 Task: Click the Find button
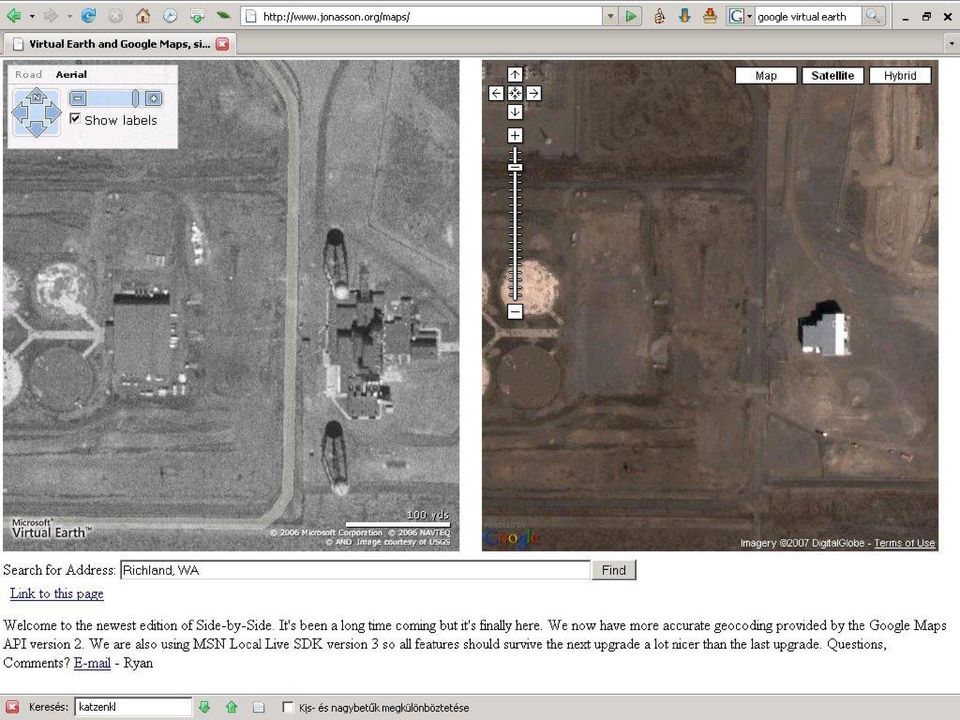[x=613, y=570]
